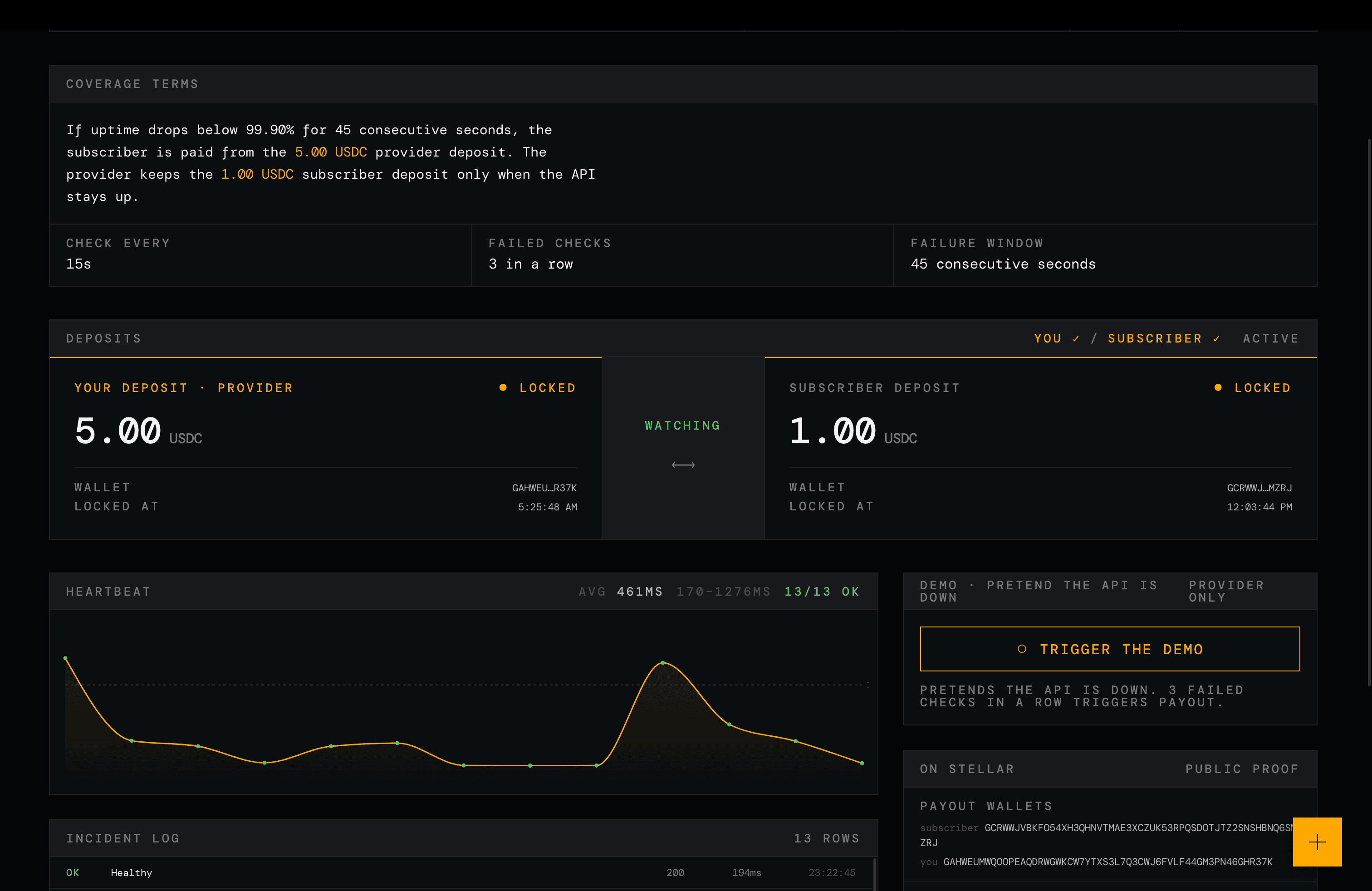Click the 1.00 USDC subscriber deposit amount

coord(853,431)
